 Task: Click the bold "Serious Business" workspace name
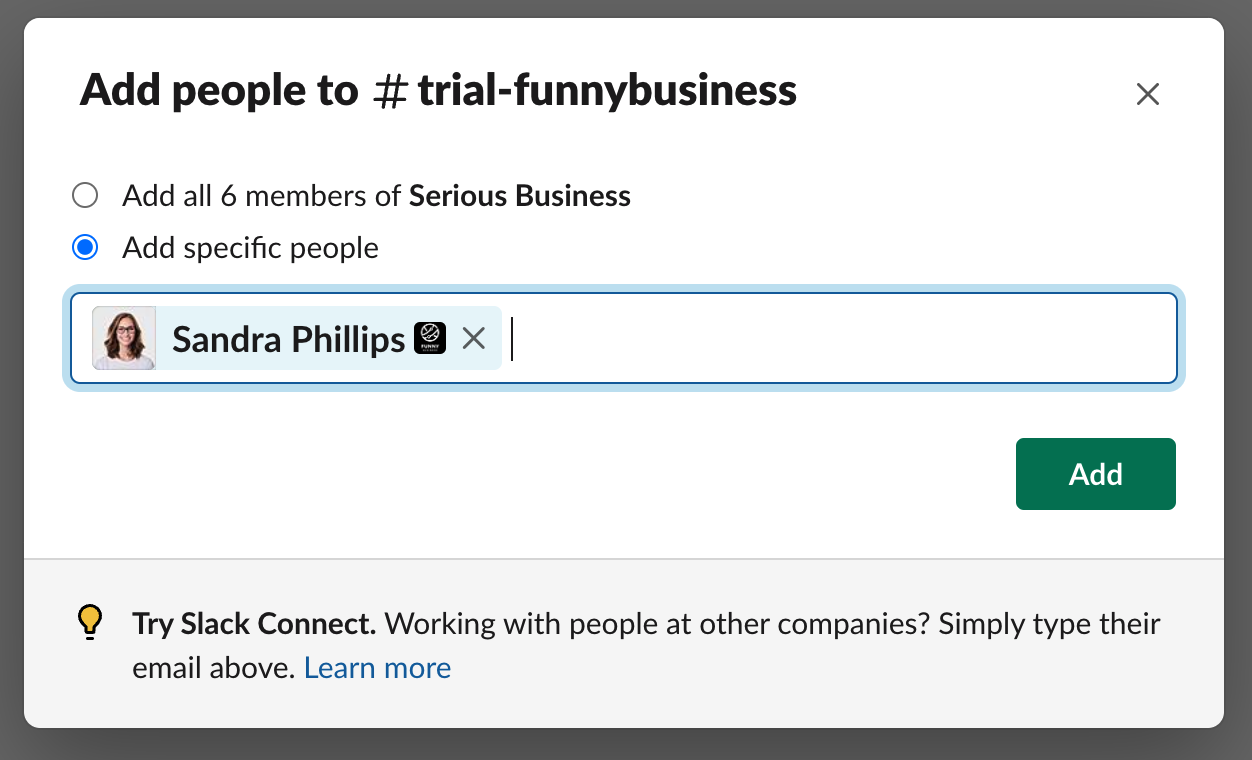click(520, 195)
